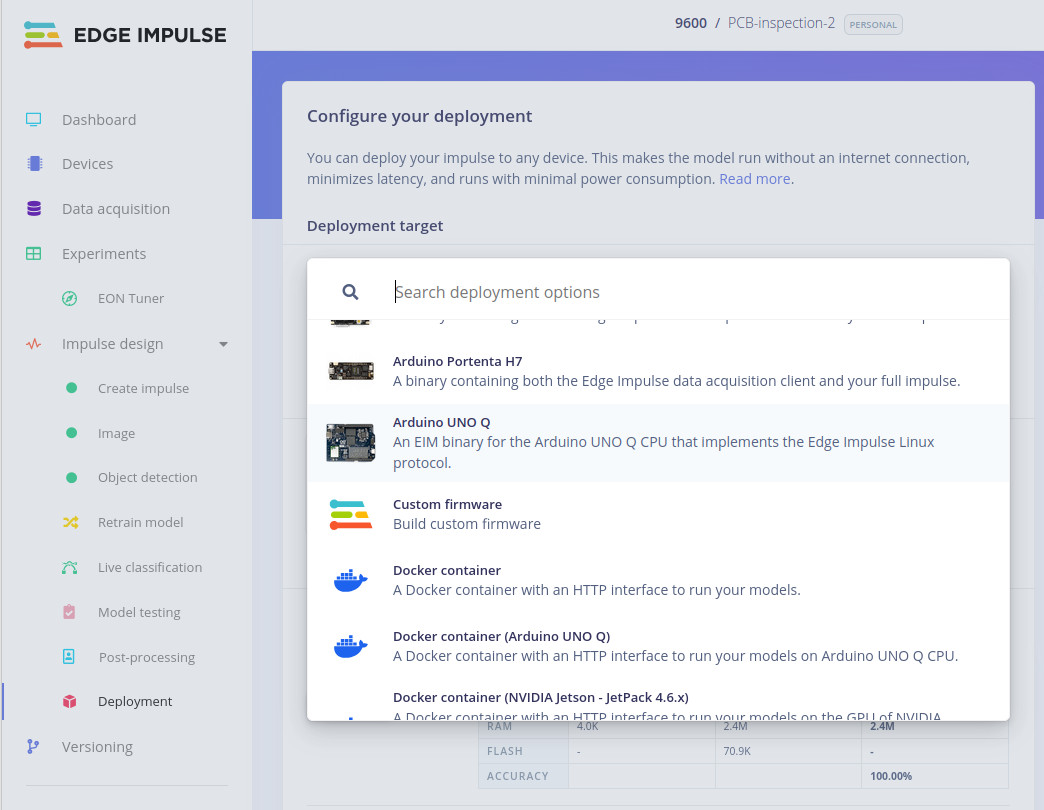
Task: Click the 9600 user name link
Action: (x=690, y=23)
